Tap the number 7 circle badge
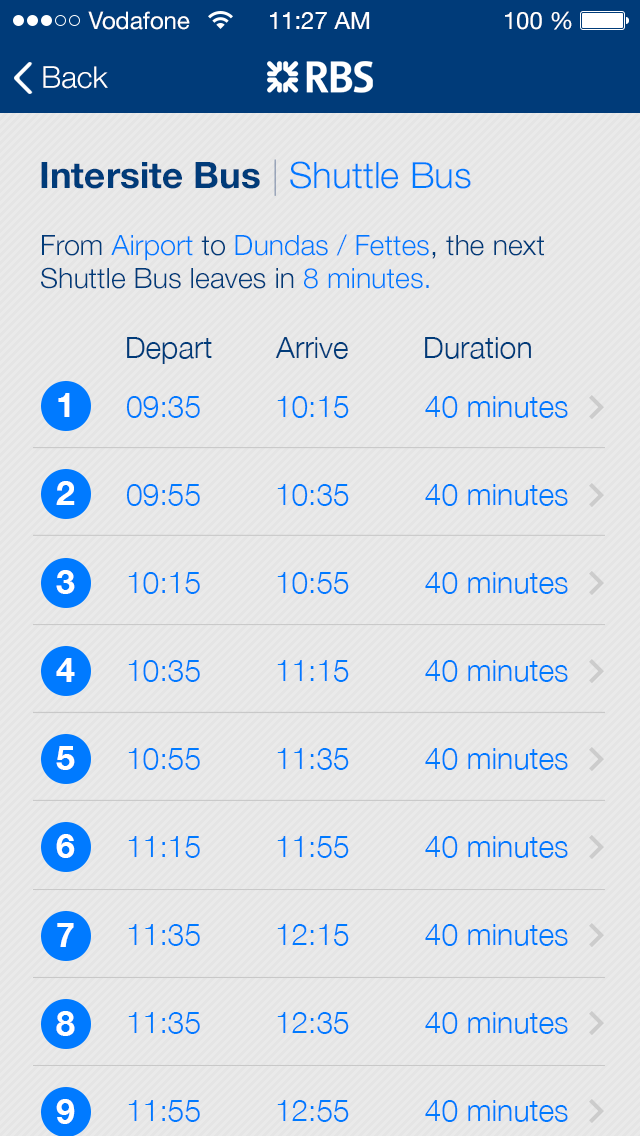The width and height of the screenshot is (640, 1136). (66, 935)
